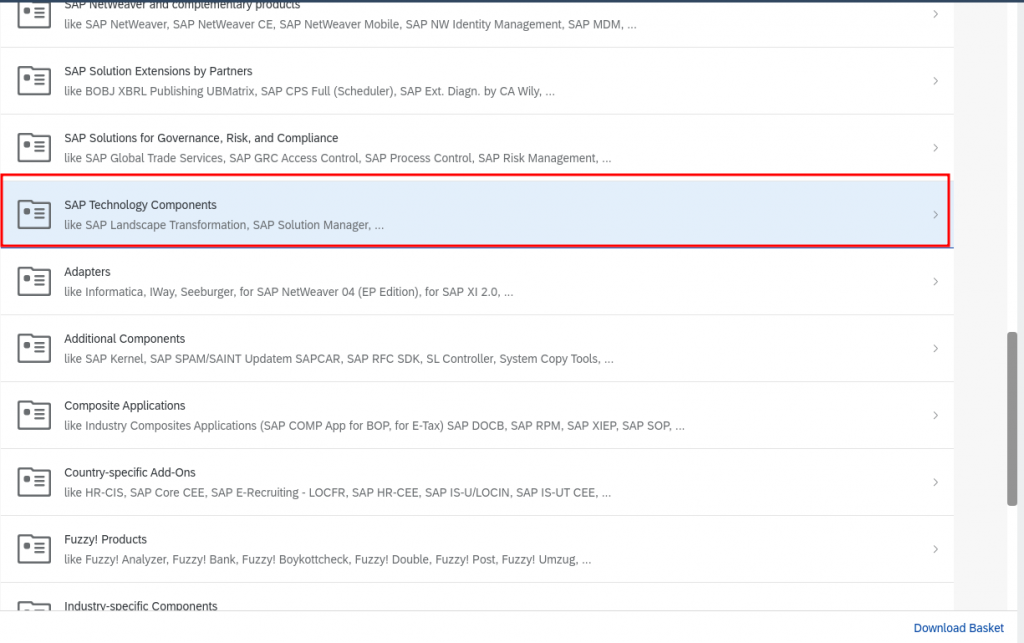Click the Fuzzy! Products folder icon
1024x643 pixels.
34,549
